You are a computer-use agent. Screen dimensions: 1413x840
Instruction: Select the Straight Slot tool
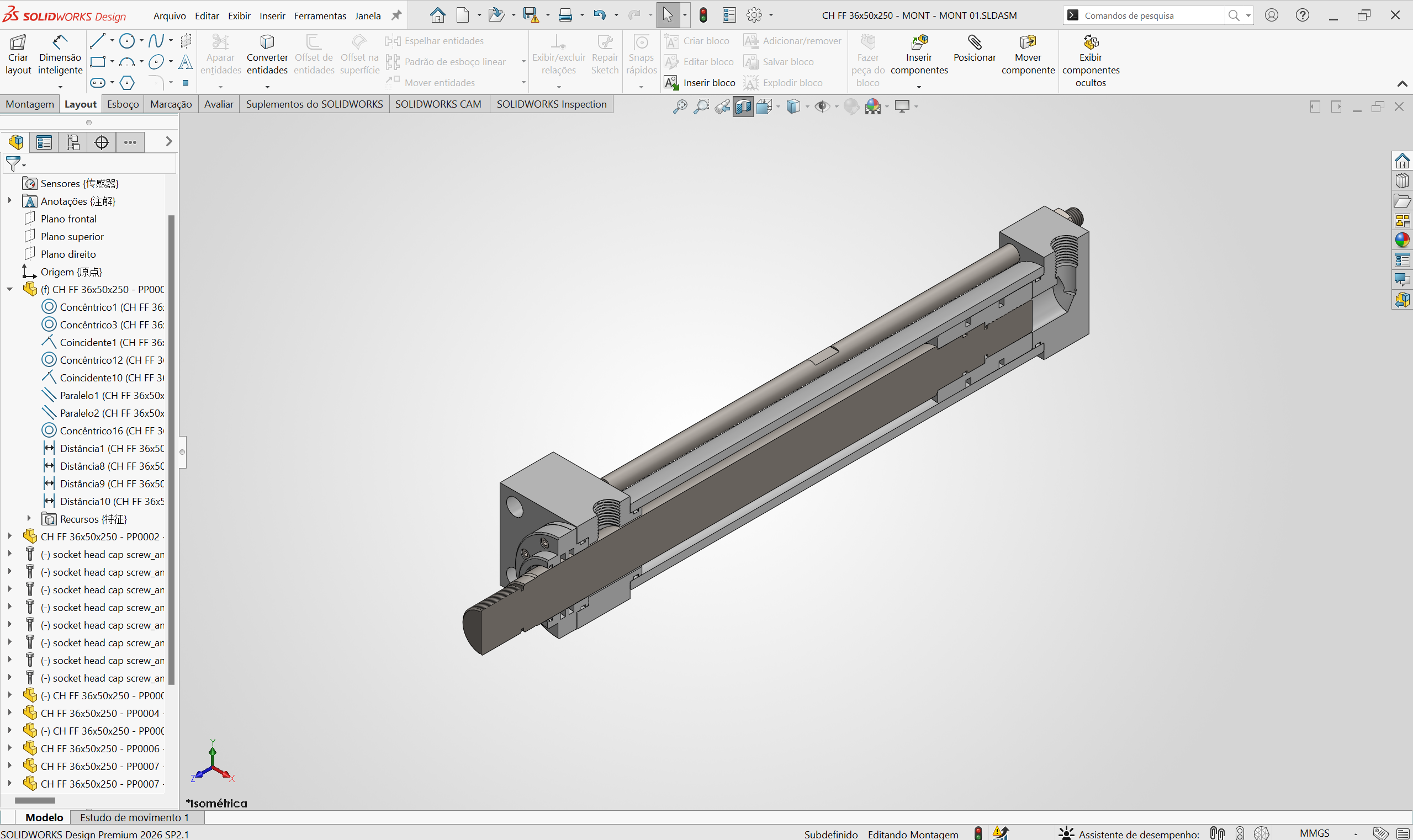click(97, 83)
